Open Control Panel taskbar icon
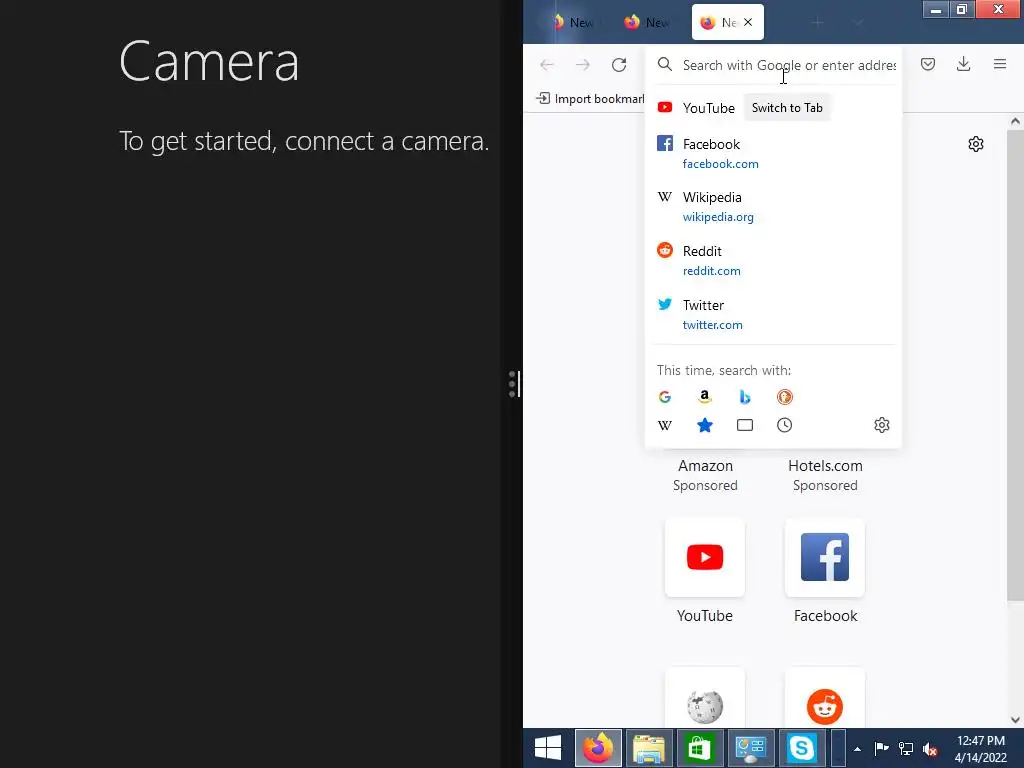This screenshot has height=768, width=1024. 750,748
